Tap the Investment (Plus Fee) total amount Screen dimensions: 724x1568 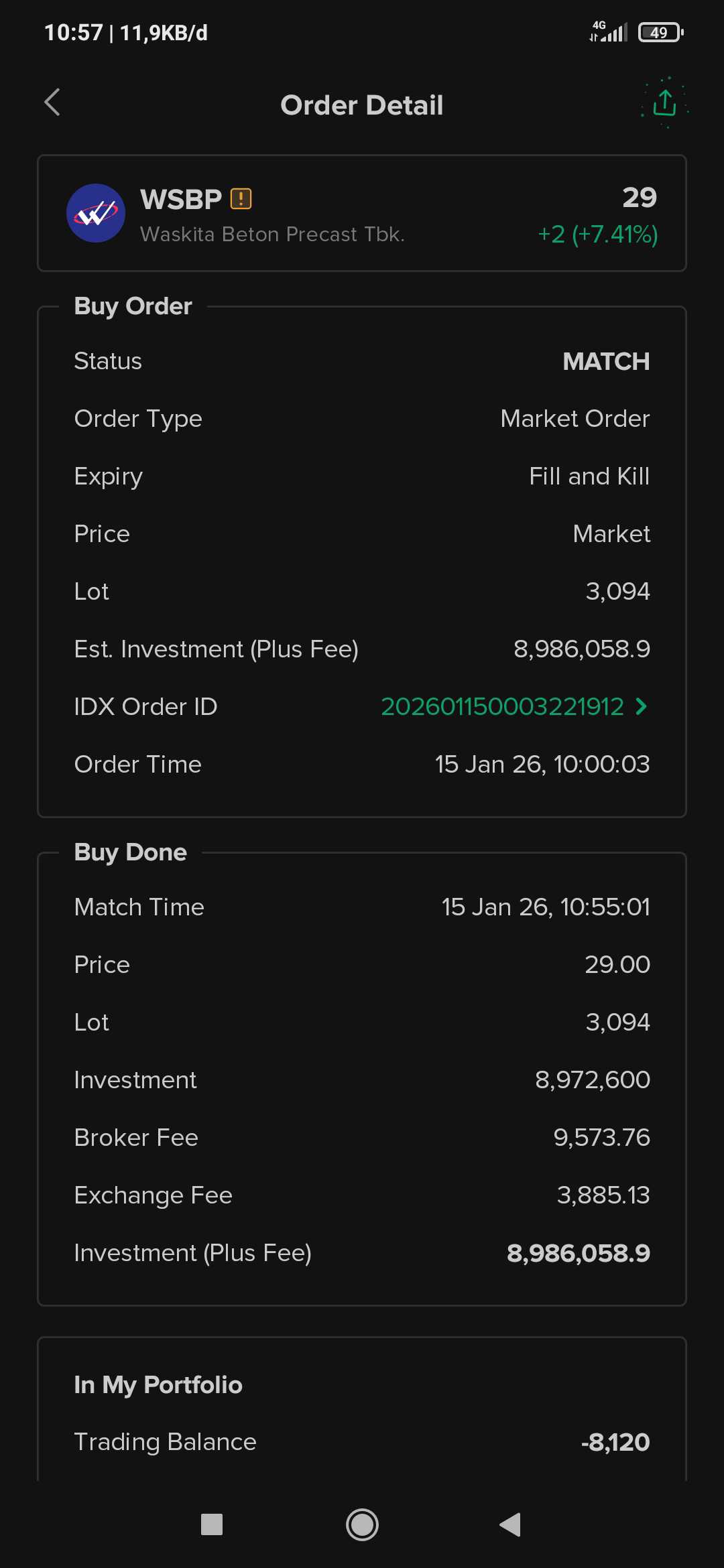click(578, 1253)
